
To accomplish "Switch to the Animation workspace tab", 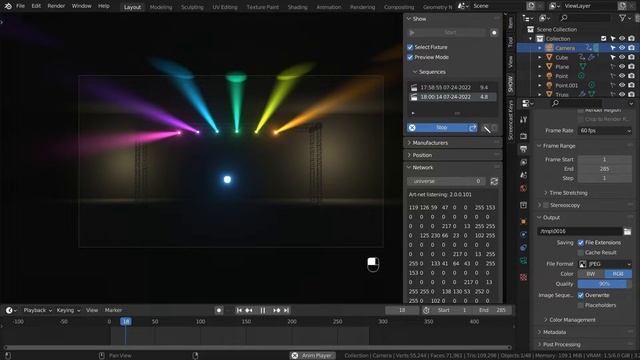I will [x=329, y=7].
